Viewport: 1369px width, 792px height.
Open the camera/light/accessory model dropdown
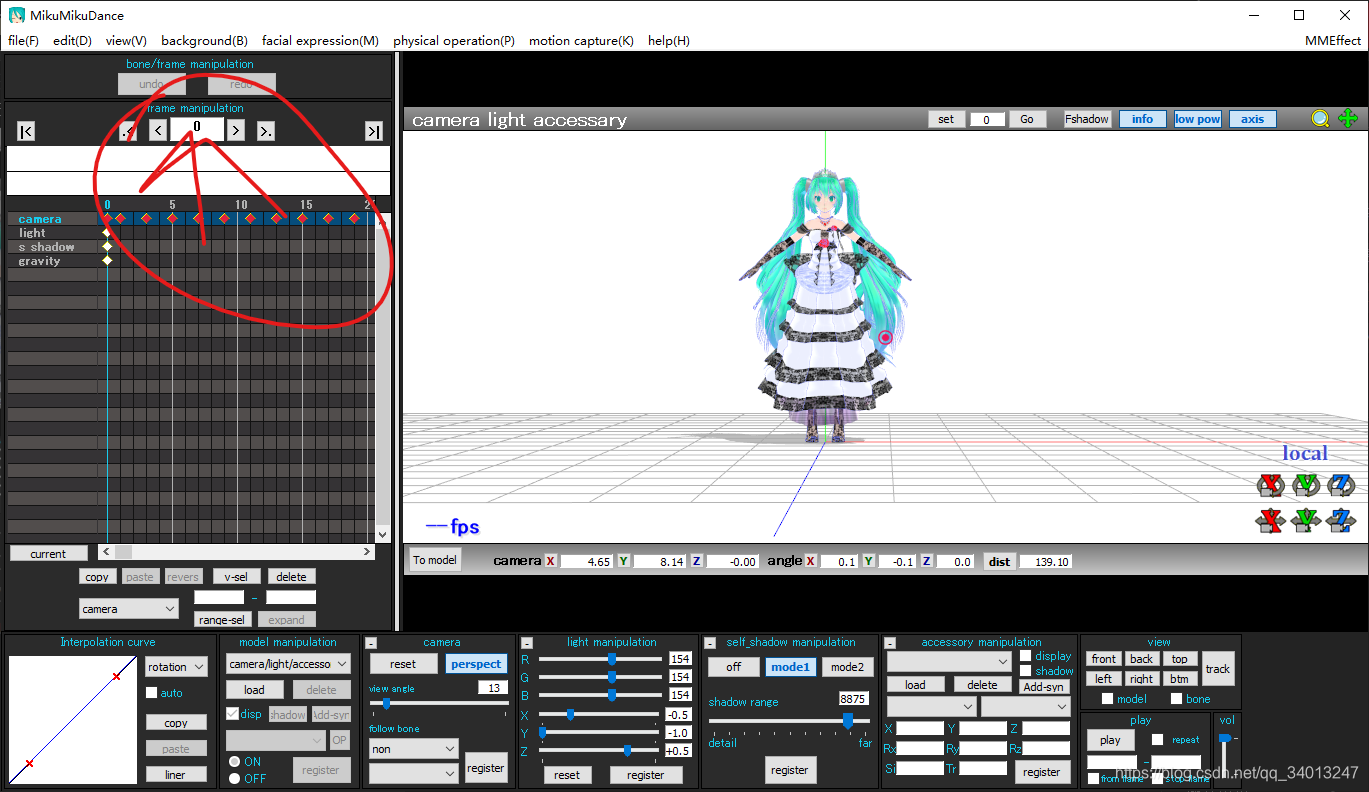288,664
